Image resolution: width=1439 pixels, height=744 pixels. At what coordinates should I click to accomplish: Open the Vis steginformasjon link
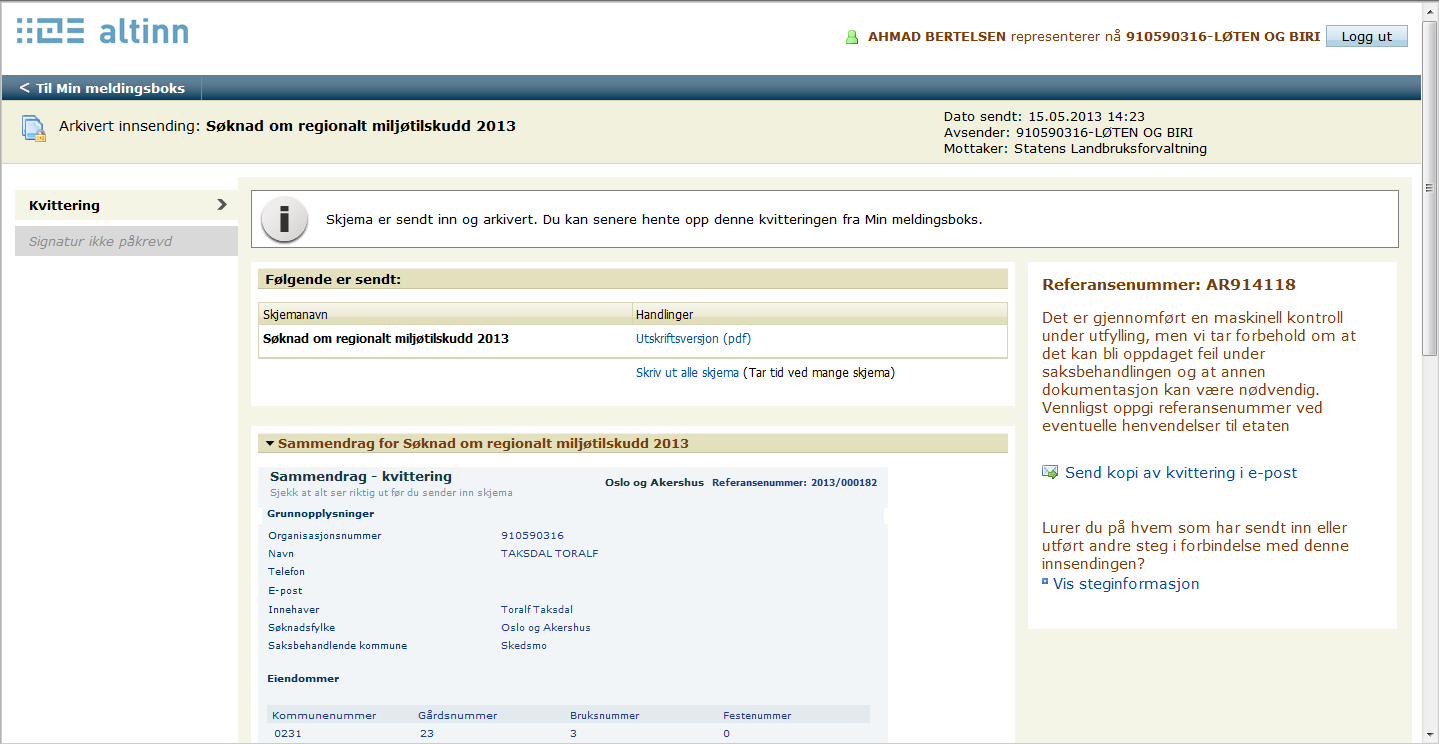tap(1126, 584)
